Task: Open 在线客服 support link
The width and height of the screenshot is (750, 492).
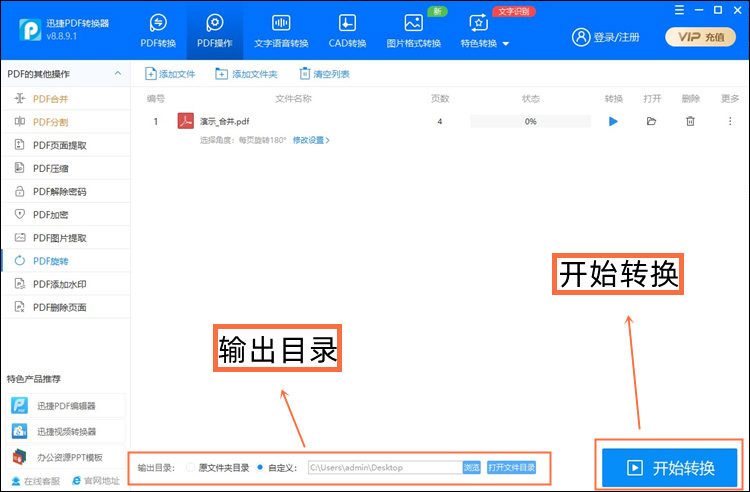Action: [36, 481]
